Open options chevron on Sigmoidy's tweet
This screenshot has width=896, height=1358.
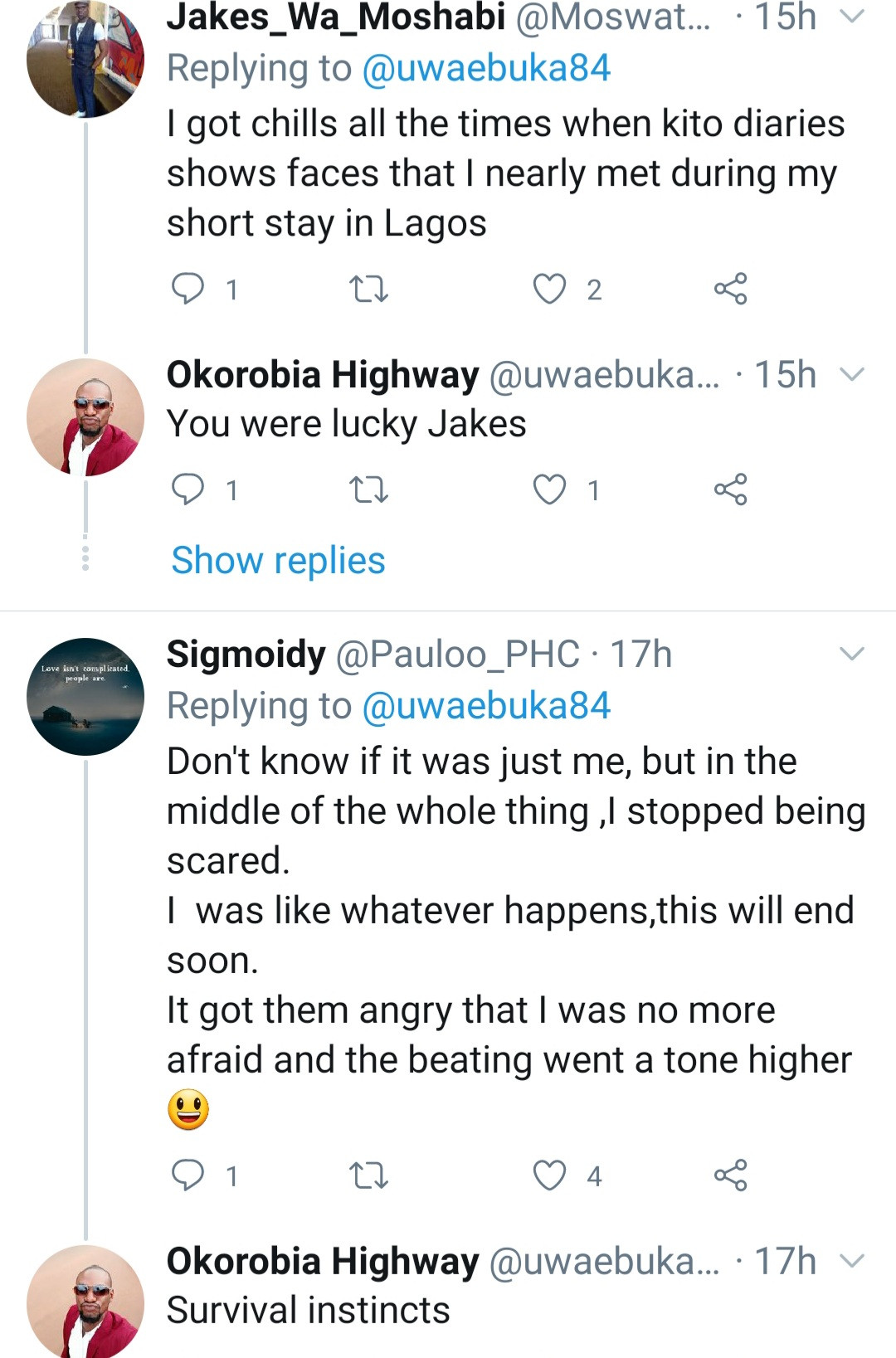click(x=852, y=654)
